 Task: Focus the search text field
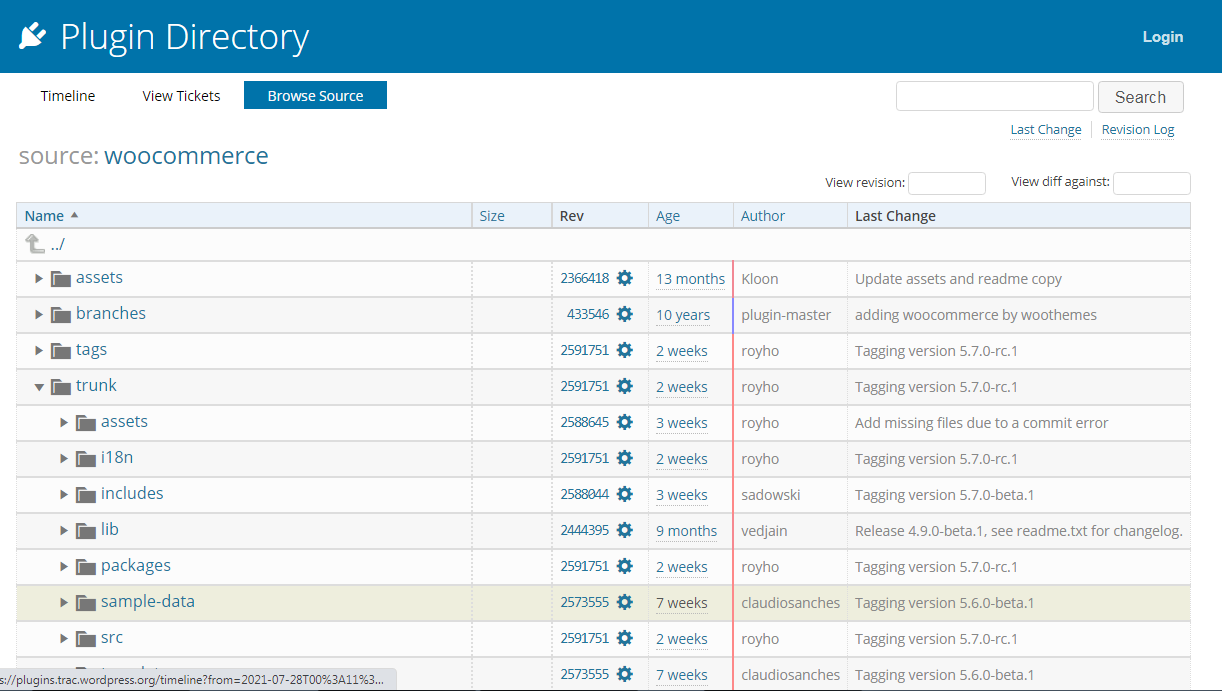[x=995, y=96]
